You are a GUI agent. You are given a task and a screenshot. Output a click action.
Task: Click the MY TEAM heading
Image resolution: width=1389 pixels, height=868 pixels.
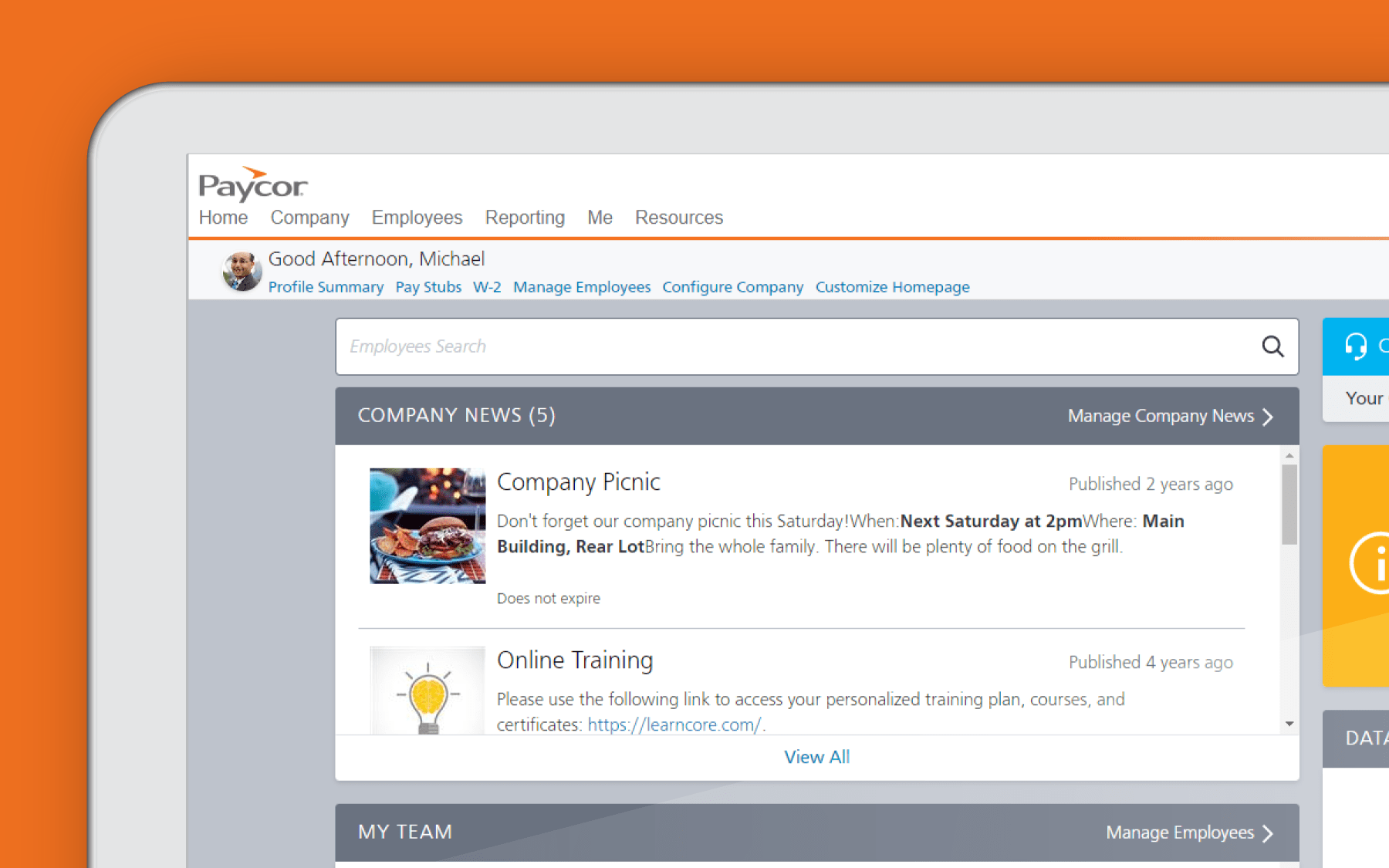coord(405,832)
